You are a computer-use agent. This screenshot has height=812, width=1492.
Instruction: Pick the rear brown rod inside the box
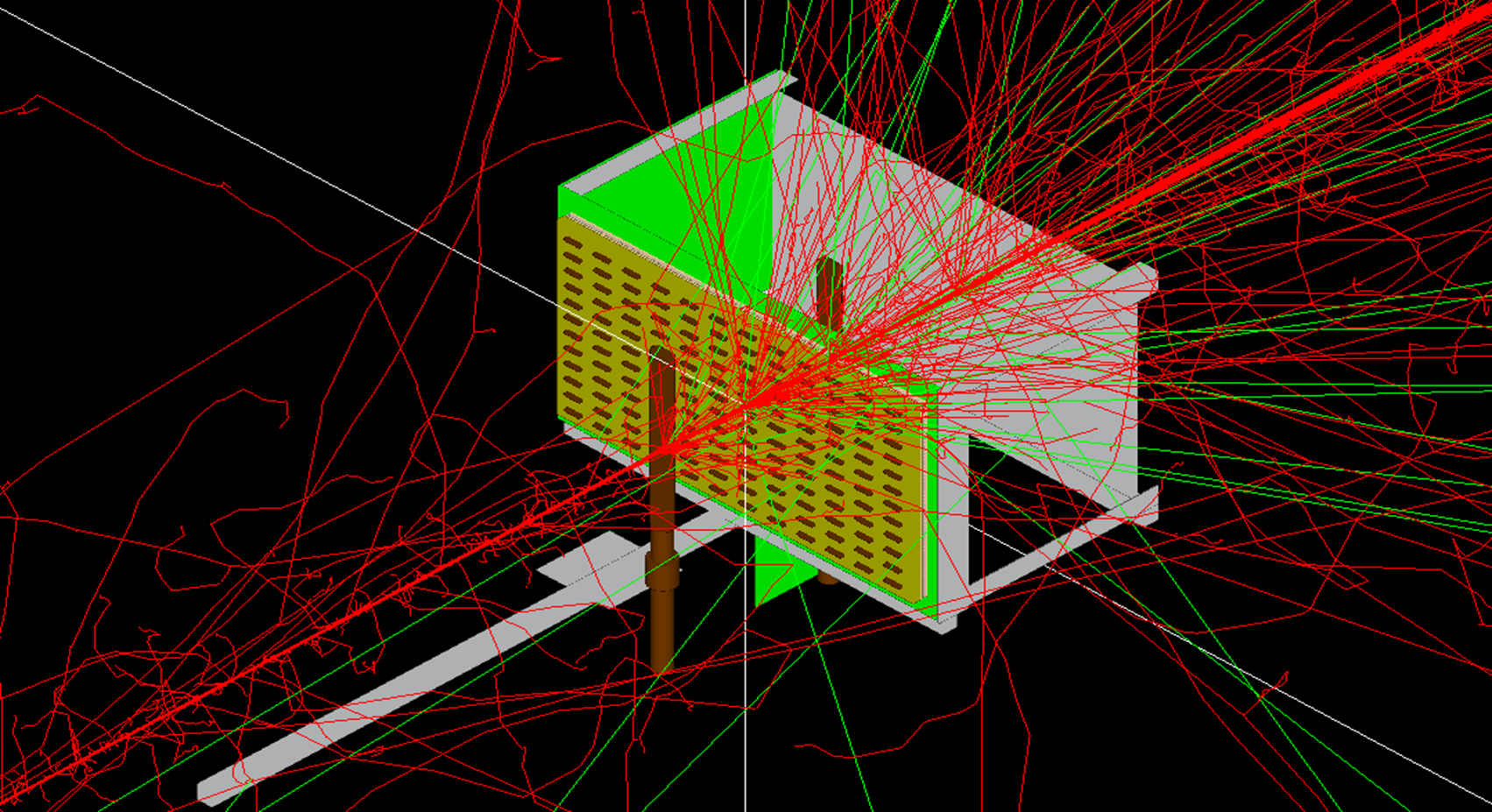click(x=827, y=293)
